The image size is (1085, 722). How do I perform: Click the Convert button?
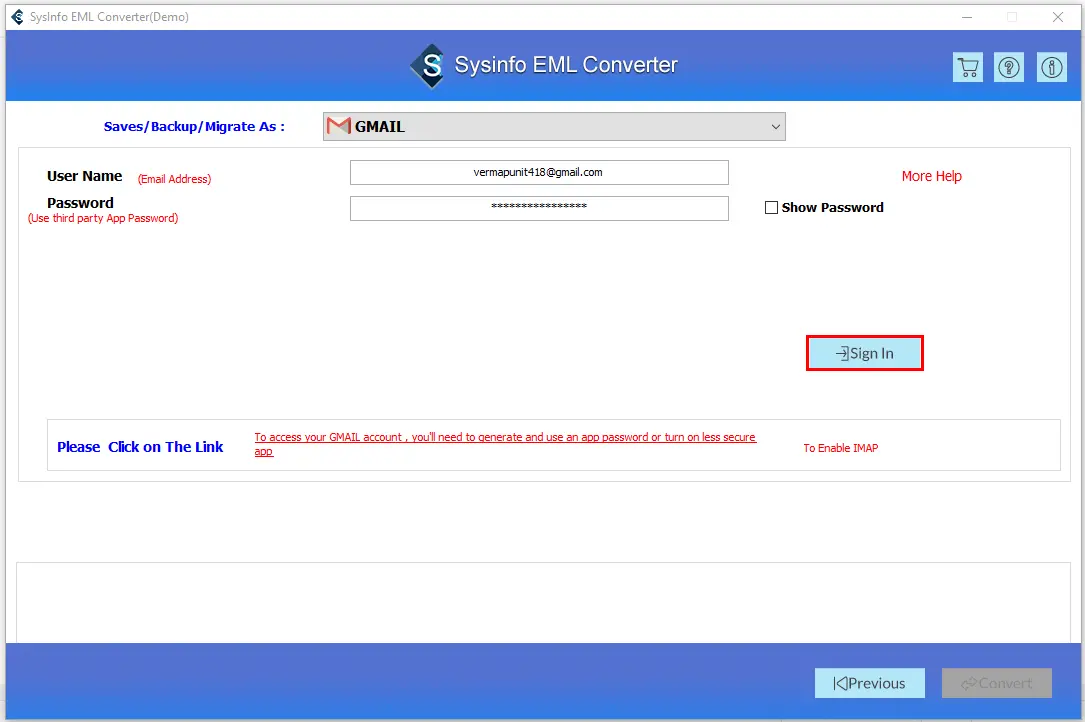996,683
